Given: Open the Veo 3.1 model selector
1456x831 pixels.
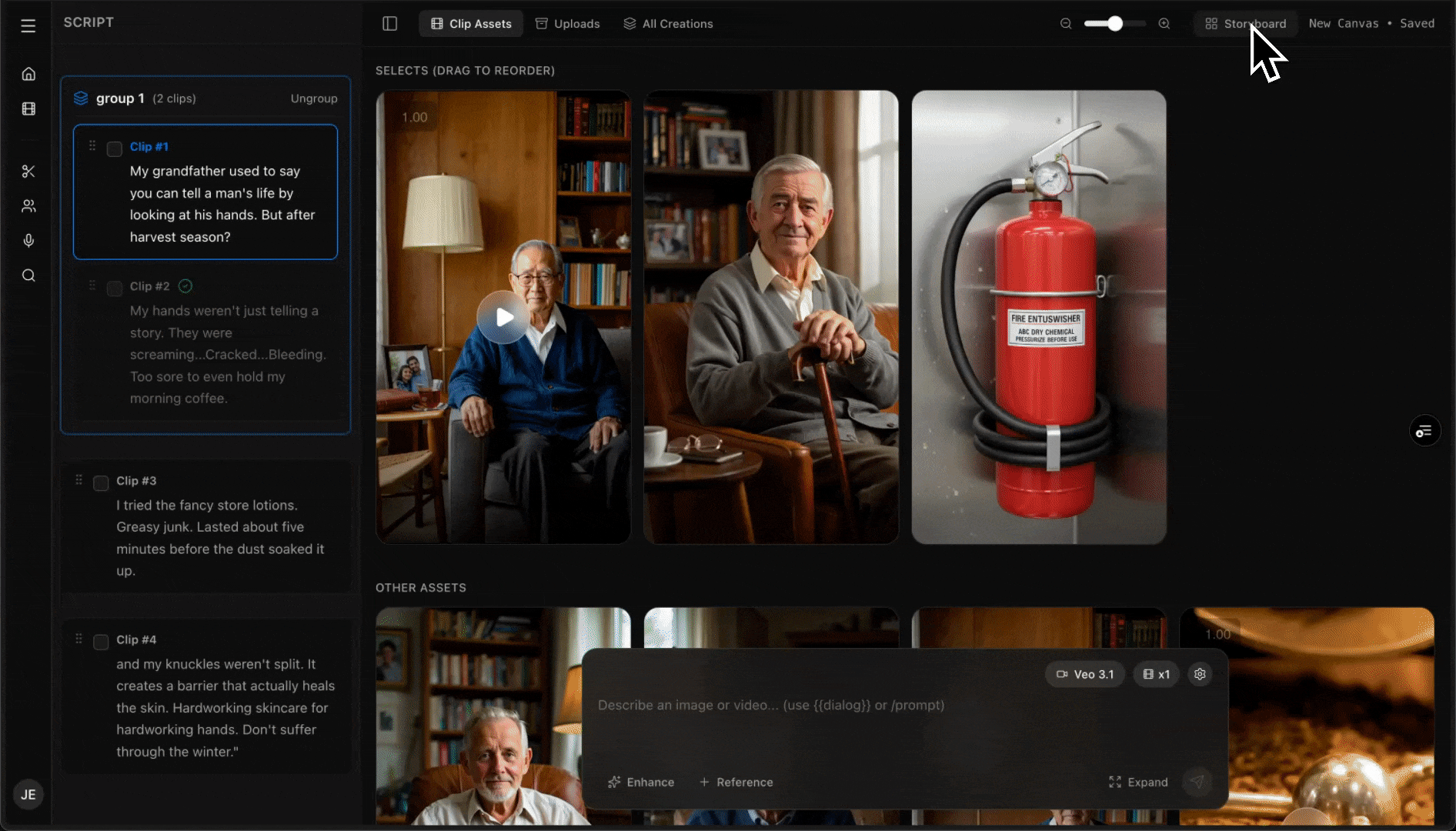Looking at the screenshot, I should [x=1084, y=674].
